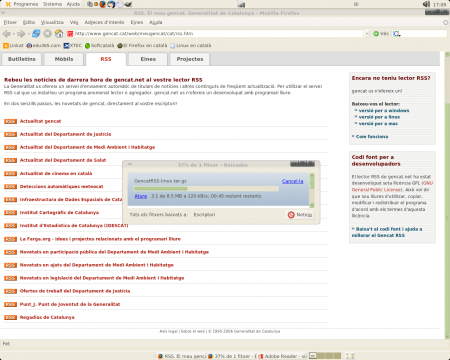
Task: Switch to Adobe Reader in the taskbar
Action: (x=283, y=356)
